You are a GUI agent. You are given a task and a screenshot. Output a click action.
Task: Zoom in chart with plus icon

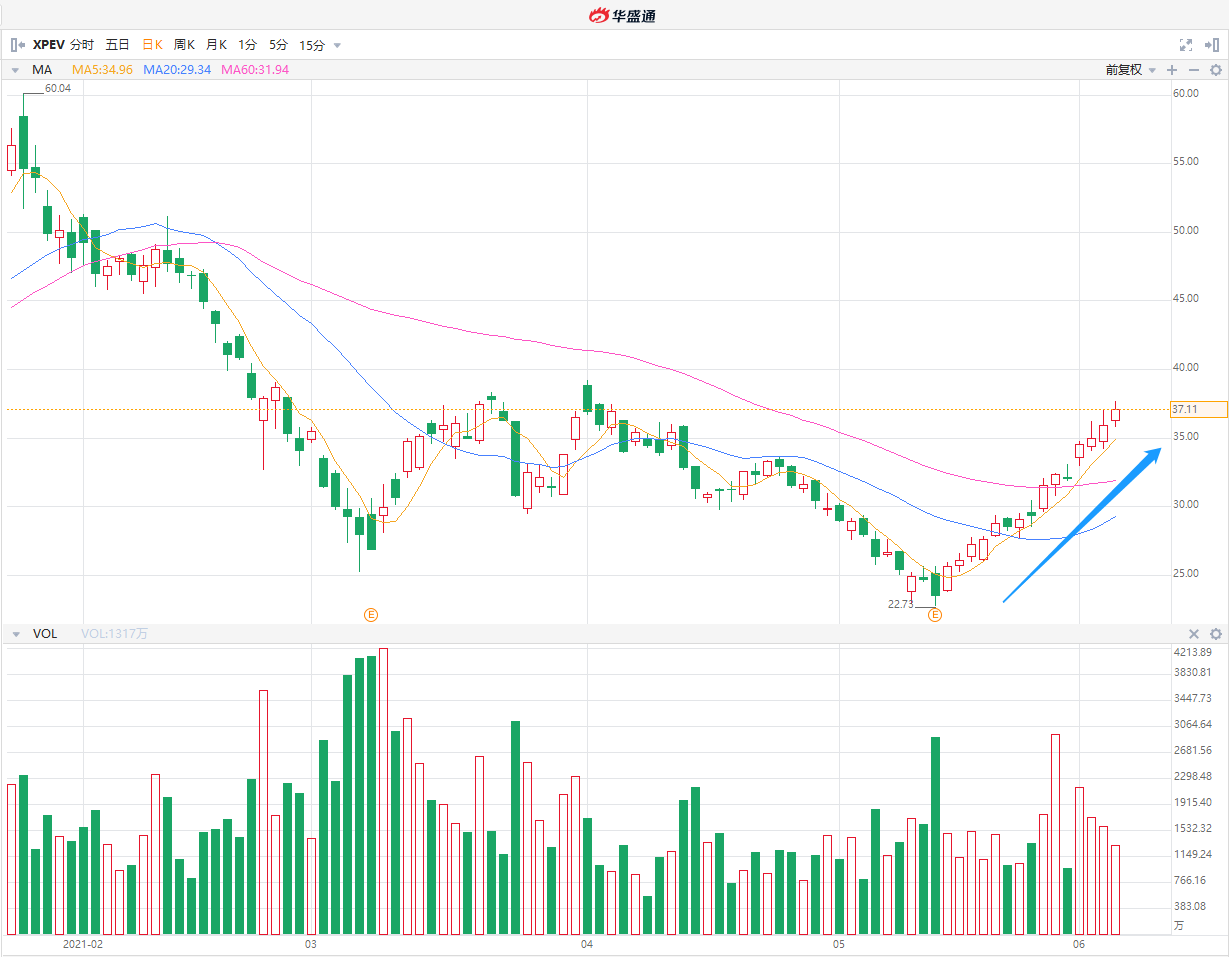click(1172, 70)
